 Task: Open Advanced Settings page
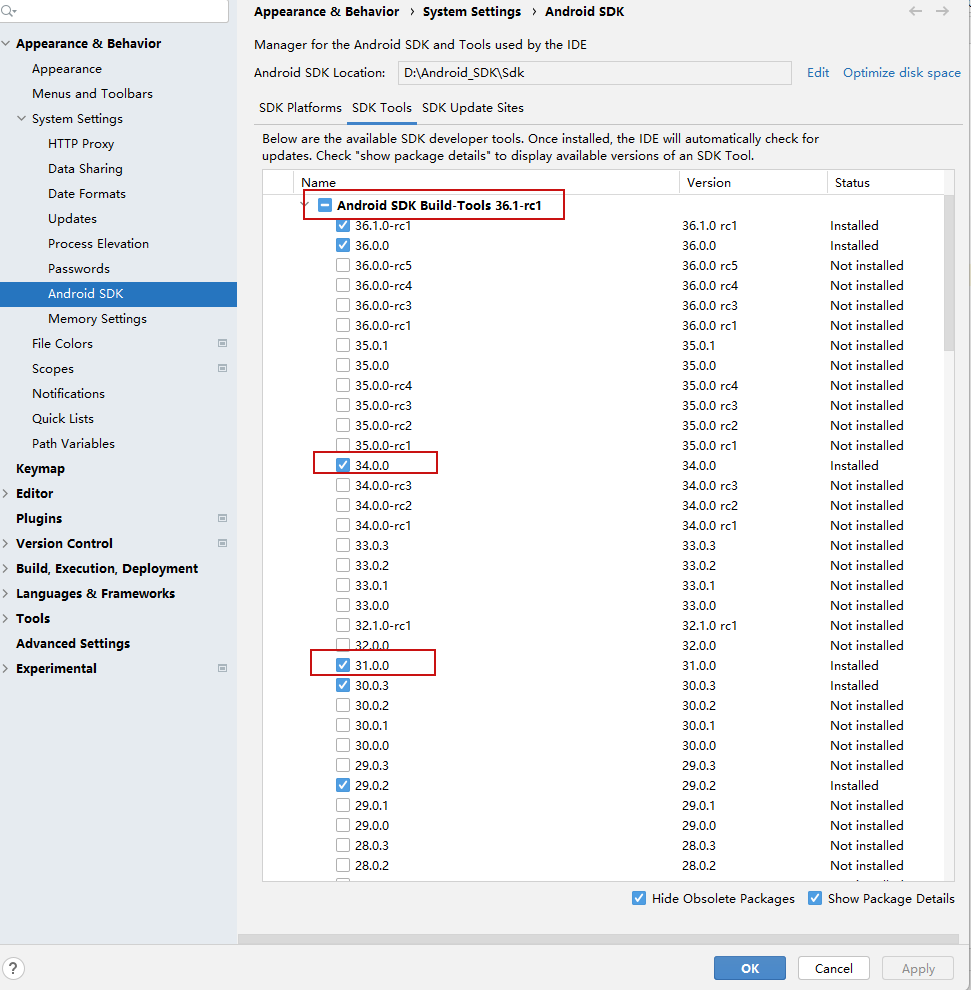click(x=73, y=643)
